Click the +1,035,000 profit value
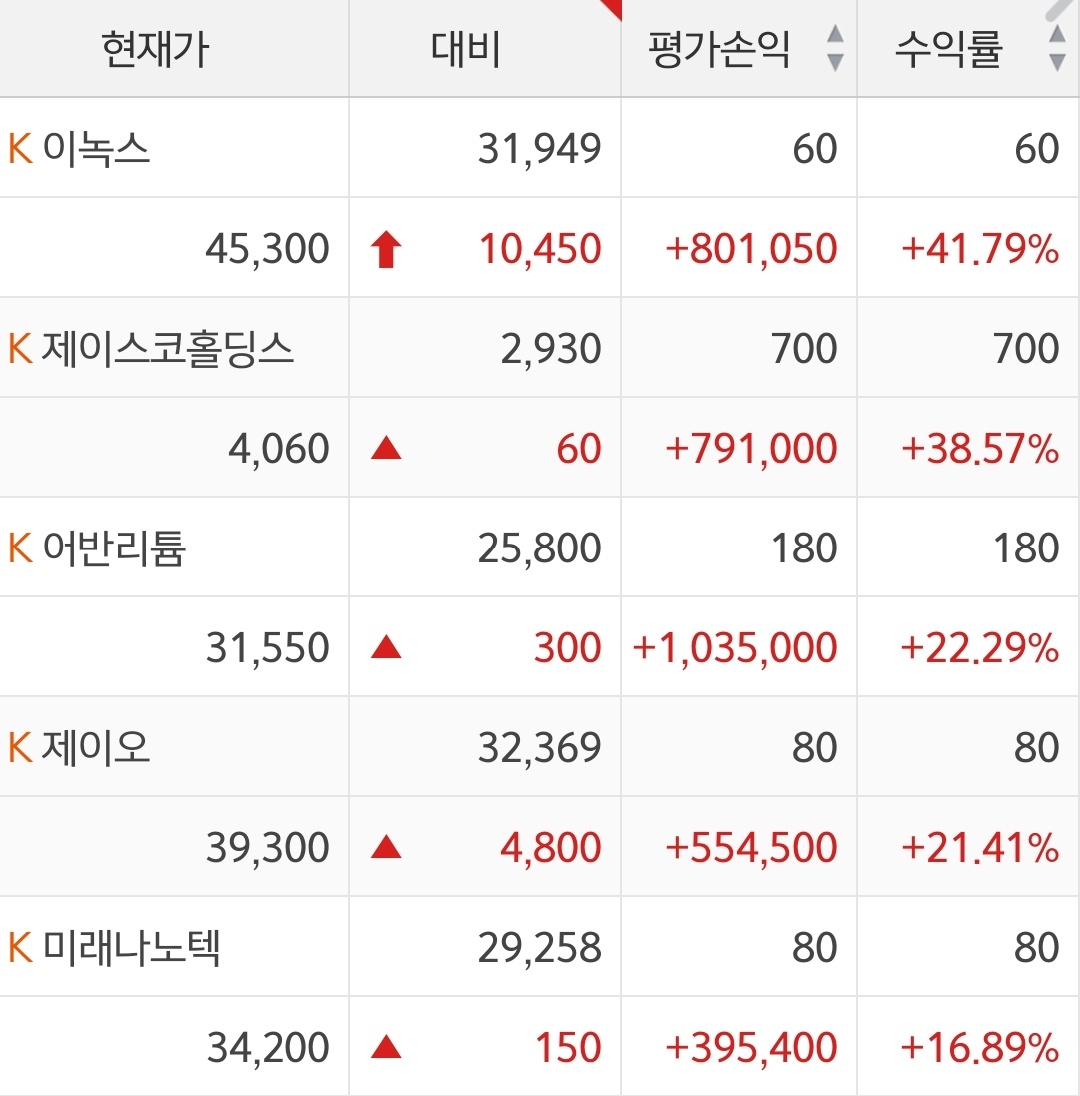Screen dimensions: 1080x1096 735,648
